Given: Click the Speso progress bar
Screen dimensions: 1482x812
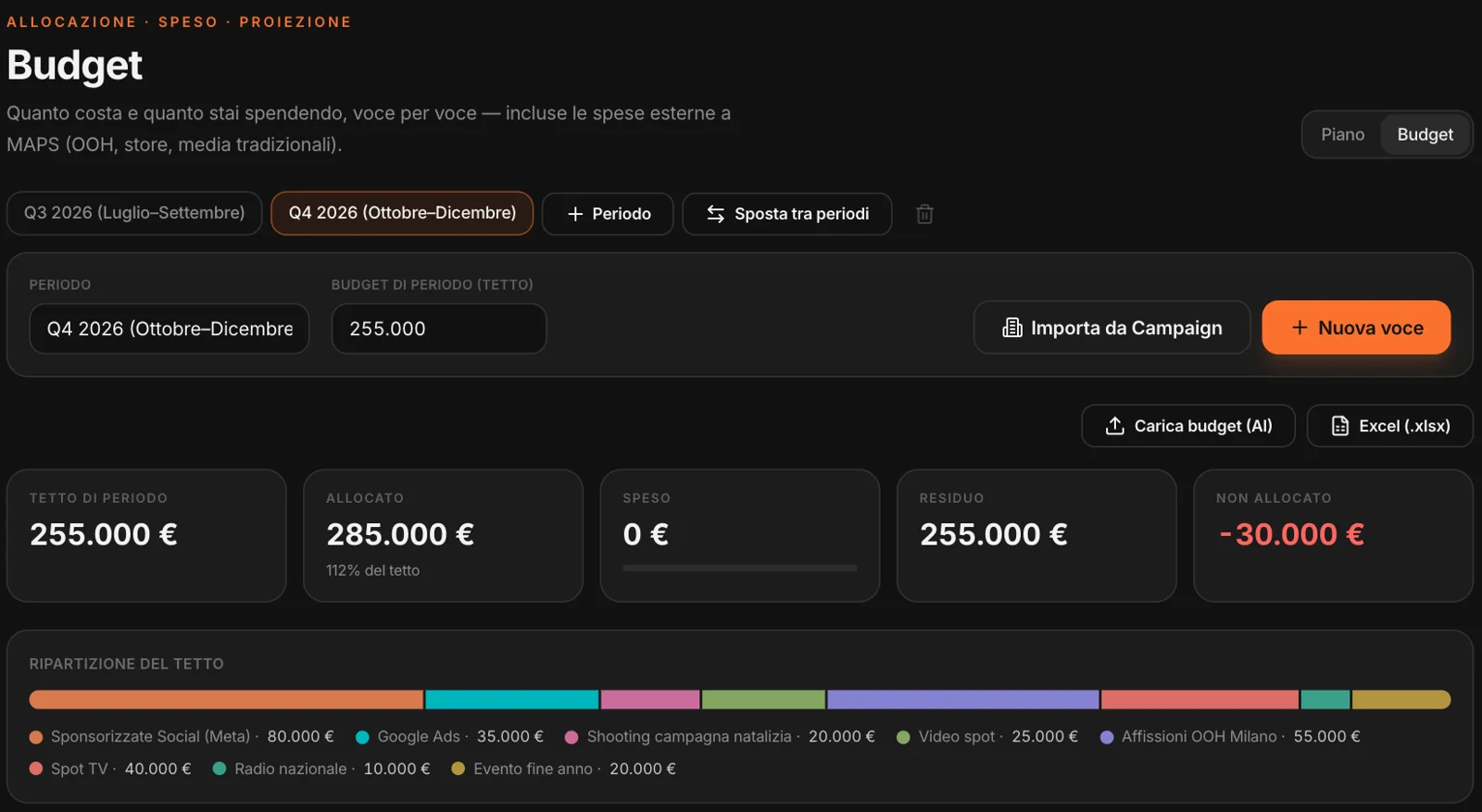Looking at the screenshot, I should (740, 568).
